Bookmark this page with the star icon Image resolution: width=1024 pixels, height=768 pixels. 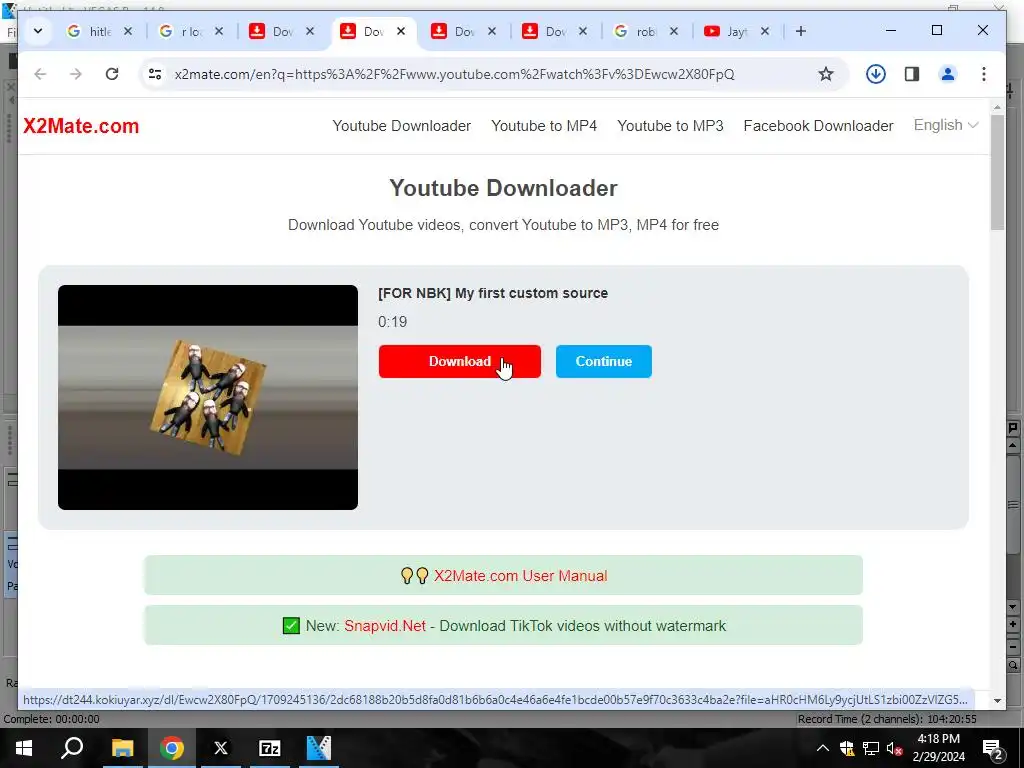[825, 74]
